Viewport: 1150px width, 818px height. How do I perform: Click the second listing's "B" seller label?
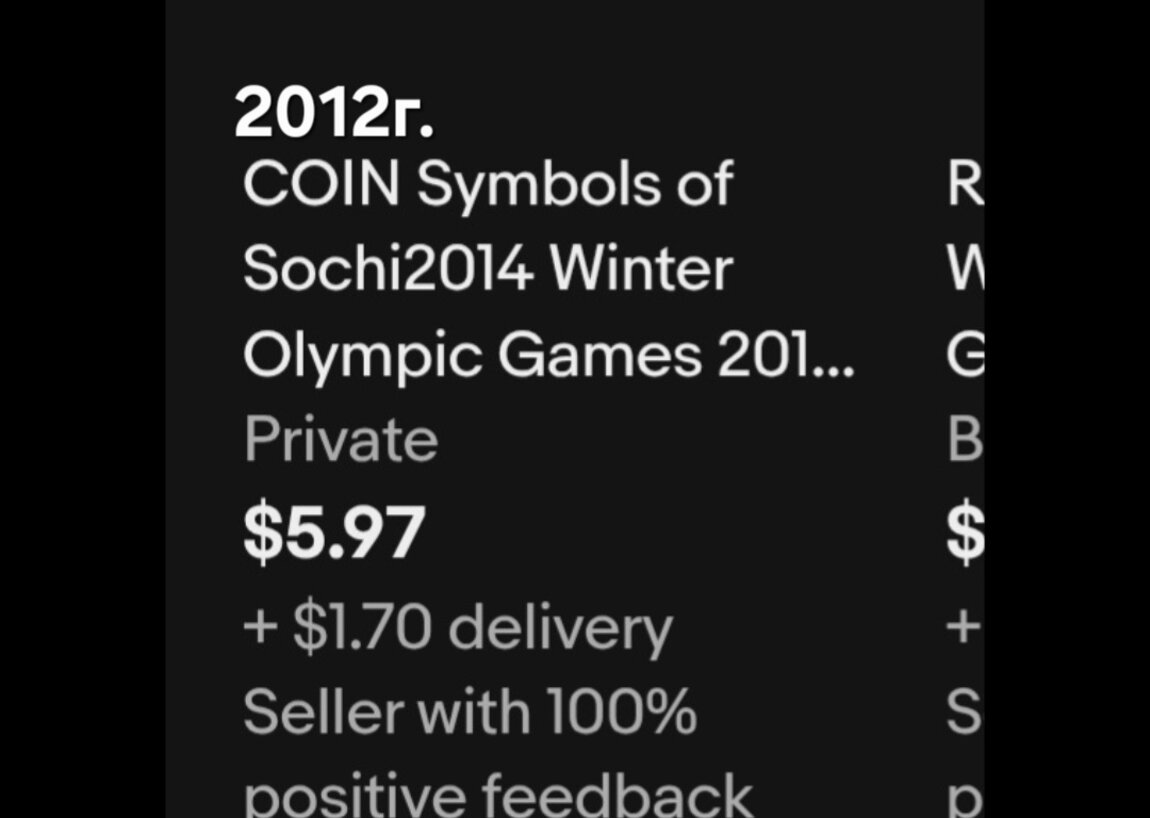pyautogui.click(x=965, y=440)
